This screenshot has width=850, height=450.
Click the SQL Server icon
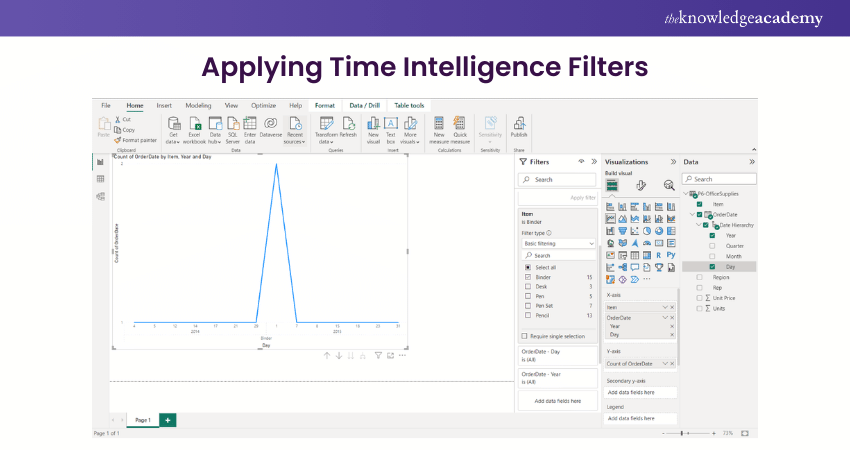233,126
